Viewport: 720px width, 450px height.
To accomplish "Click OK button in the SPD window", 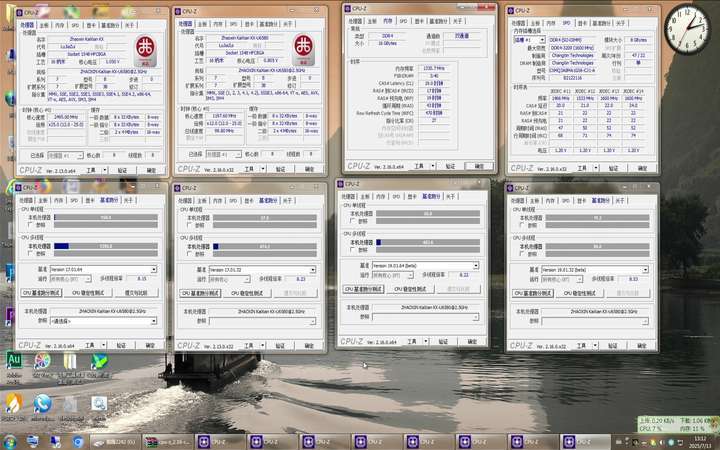I will click(x=642, y=168).
